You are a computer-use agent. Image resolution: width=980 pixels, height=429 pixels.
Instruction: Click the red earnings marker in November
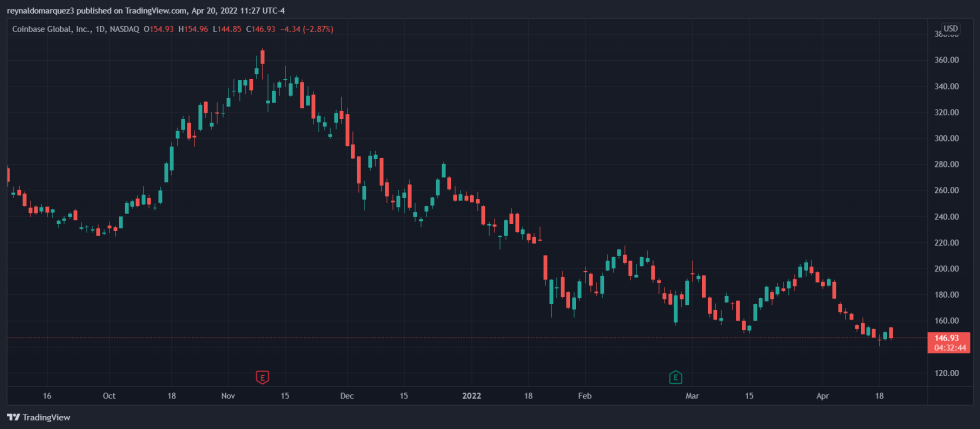pos(263,377)
